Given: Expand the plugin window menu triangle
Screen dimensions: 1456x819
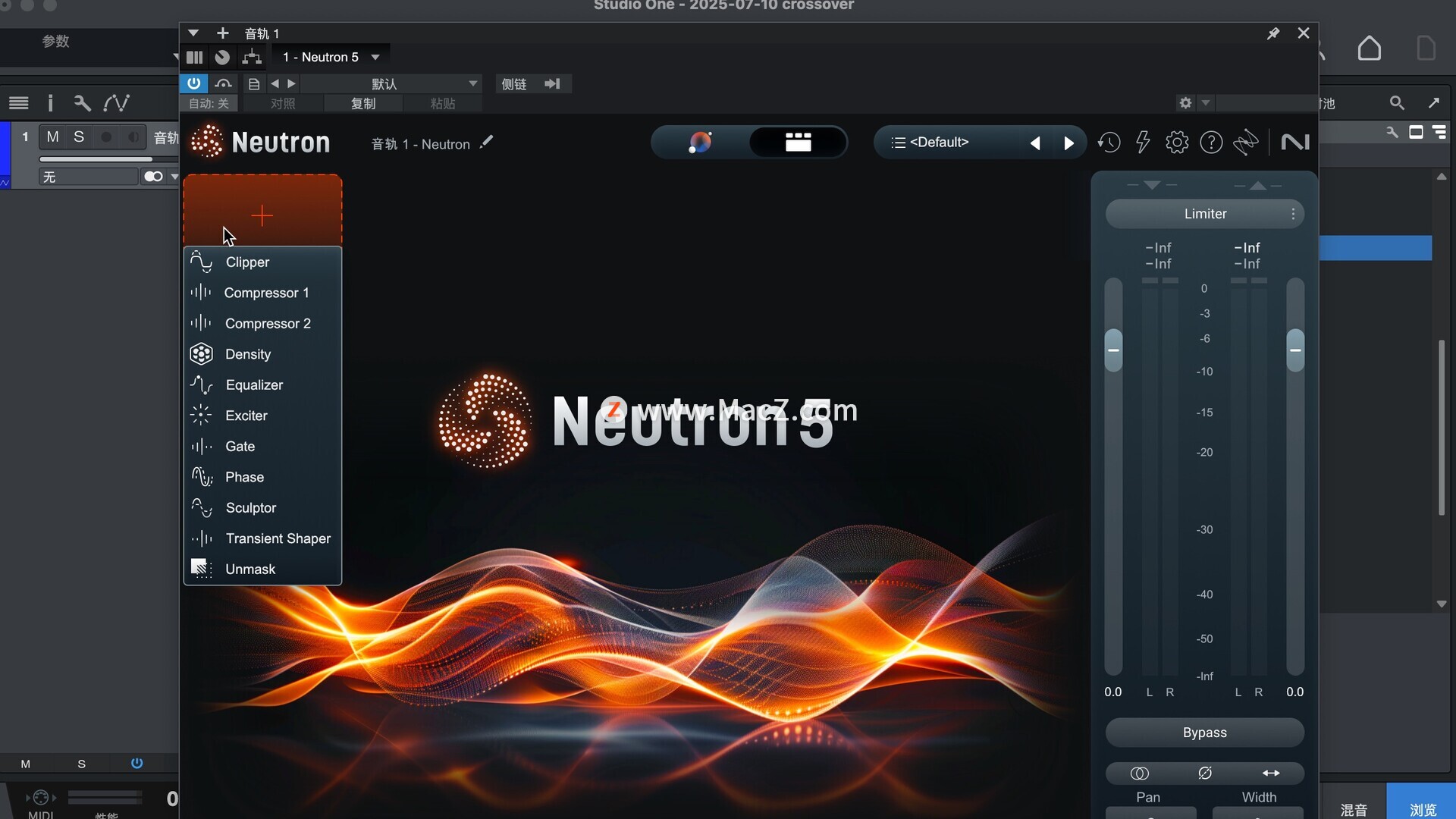Looking at the screenshot, I should pyautogui.click(x=193, y=33).
